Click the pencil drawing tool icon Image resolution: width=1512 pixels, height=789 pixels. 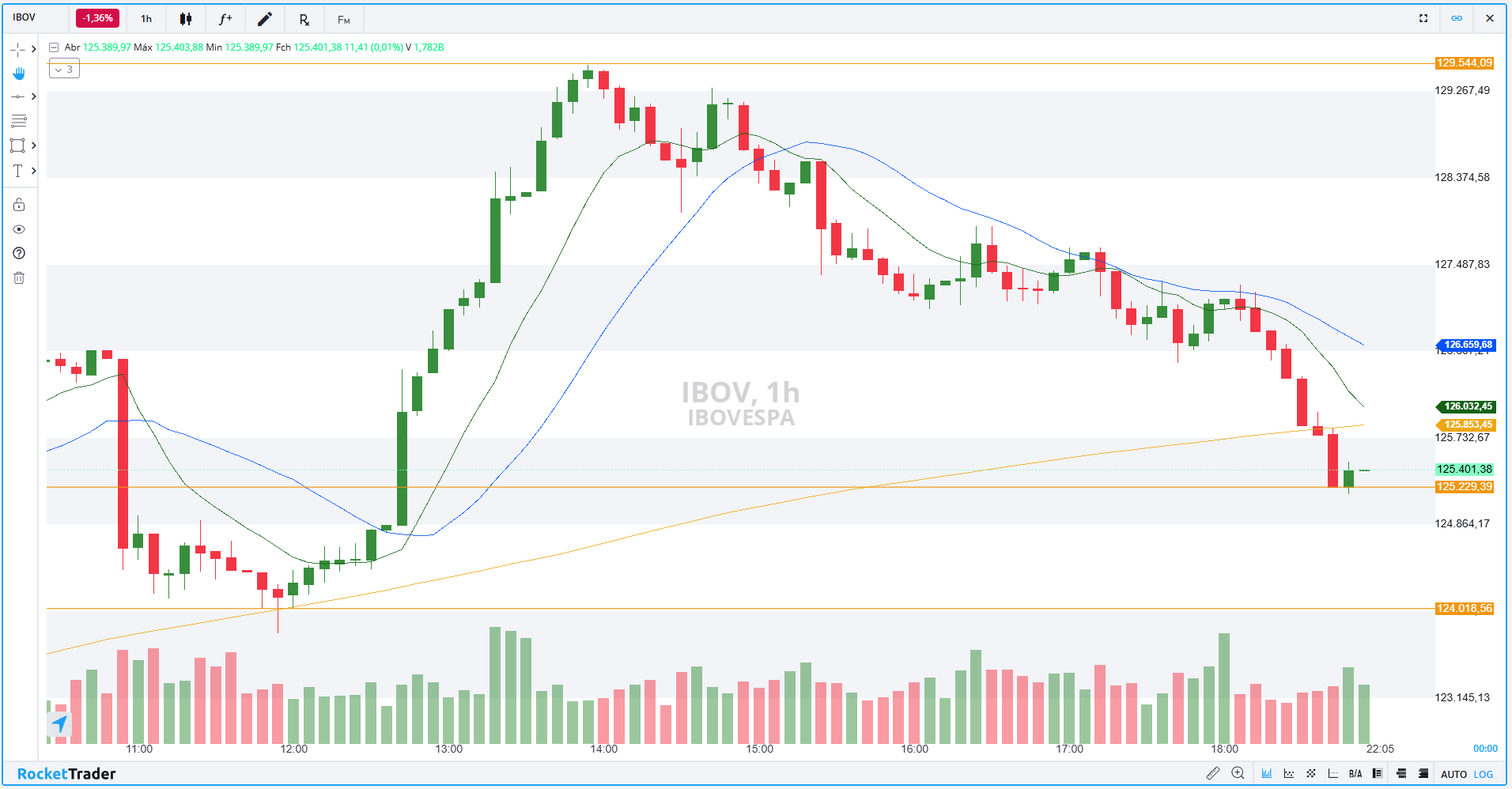point(265,19)
